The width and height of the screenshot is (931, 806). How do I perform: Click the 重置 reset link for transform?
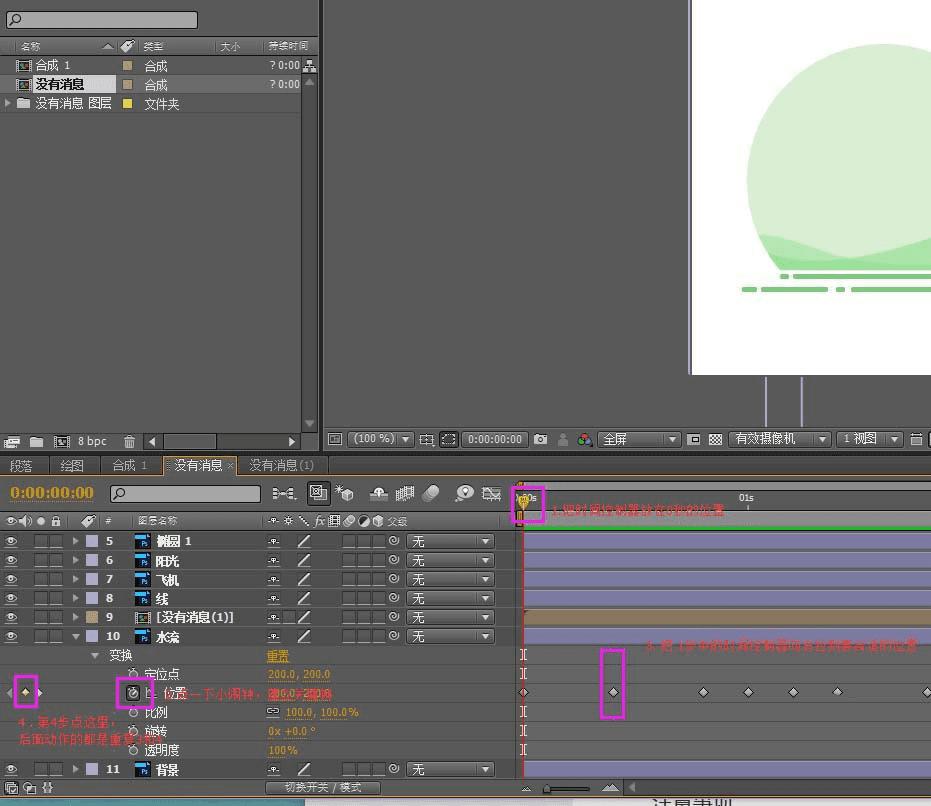coord(277,656)
